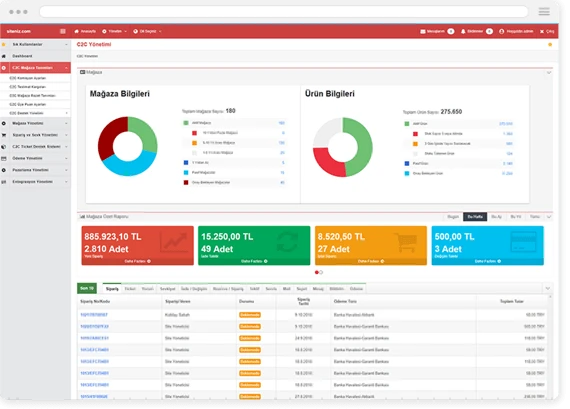Click the orange dot icon near page title
Image resolution: width=570 pixels, height=409 pixels.
550,45
